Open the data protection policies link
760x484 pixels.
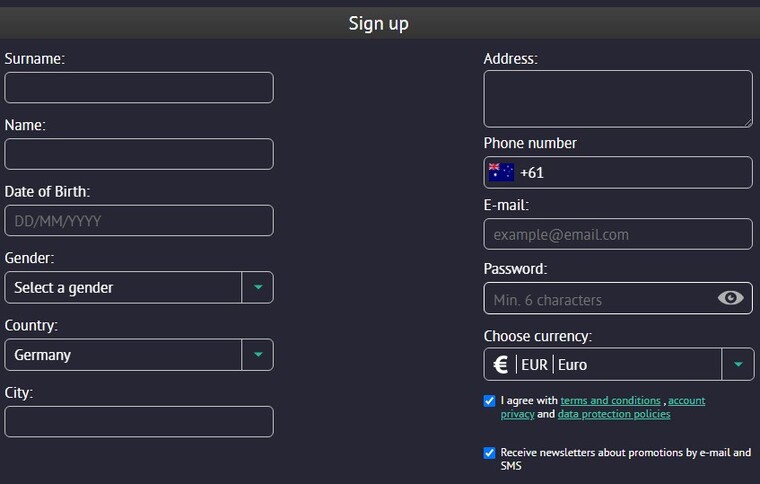pyautogui.click(x=614, y=414)
